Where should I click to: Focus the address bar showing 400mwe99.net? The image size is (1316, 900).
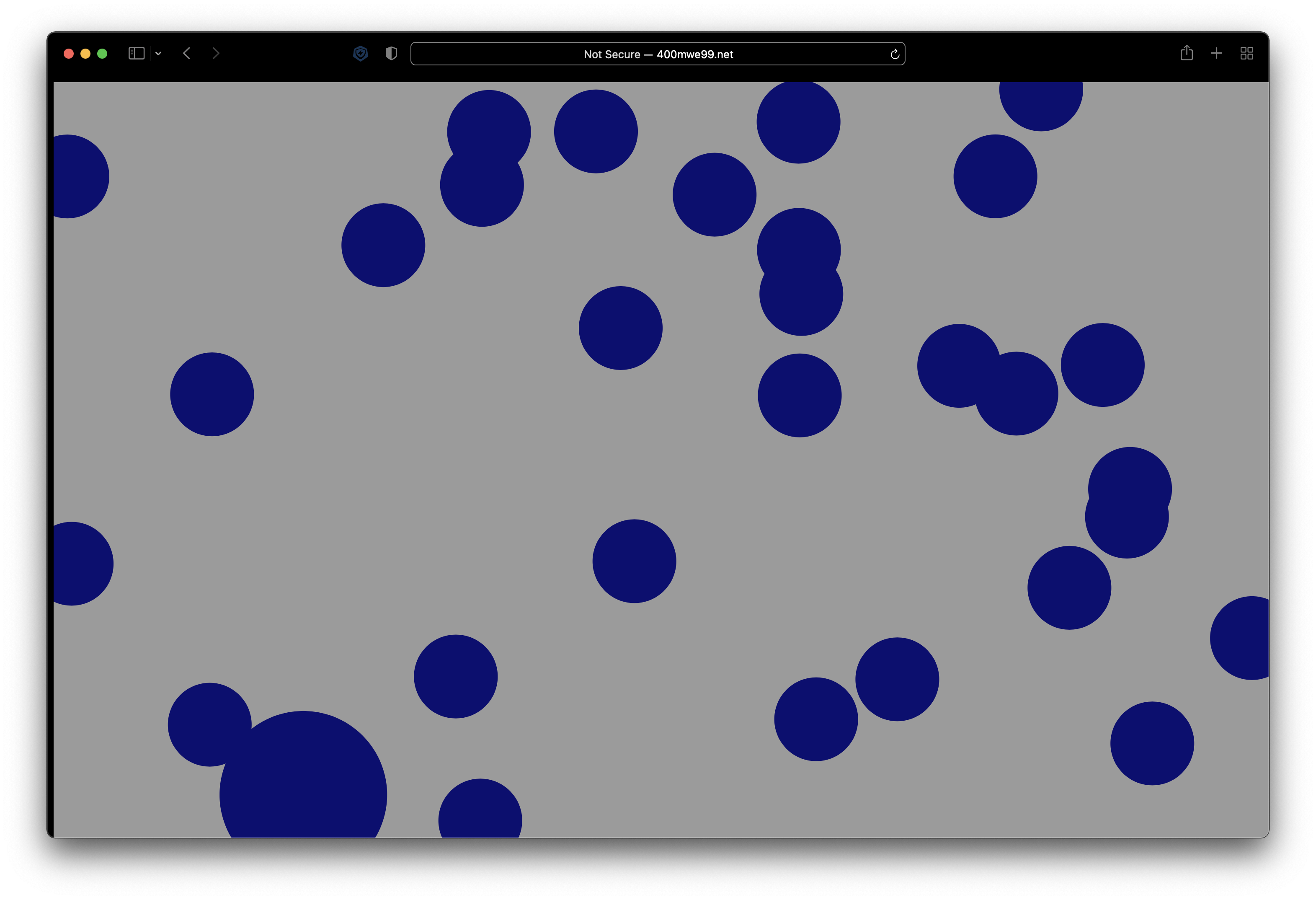pos(658,54)
